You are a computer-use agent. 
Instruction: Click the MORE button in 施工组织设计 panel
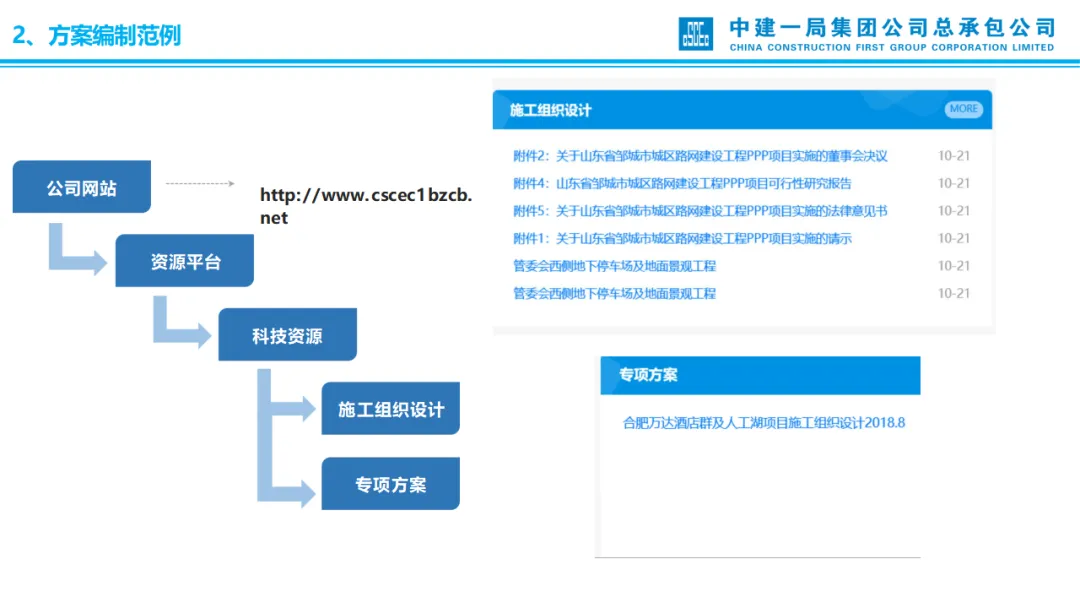point(963,109)
